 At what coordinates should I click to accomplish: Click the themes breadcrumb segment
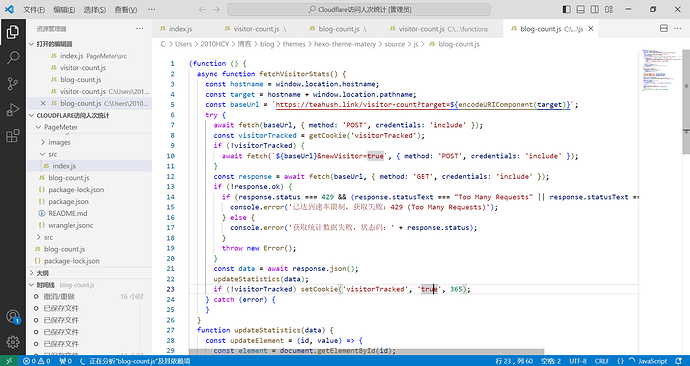(x=294, y=44)
